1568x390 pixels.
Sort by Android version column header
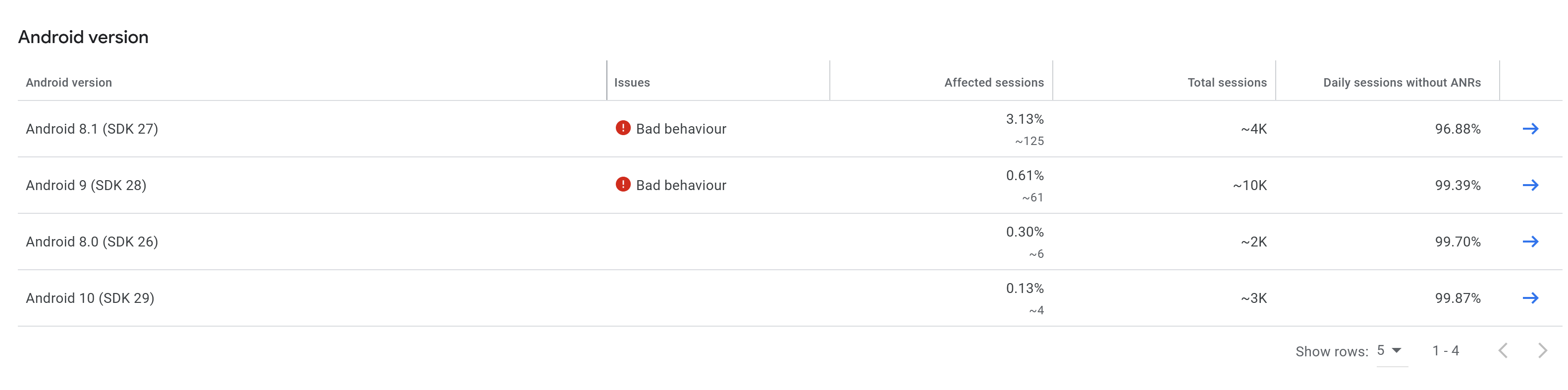[69, 83]
